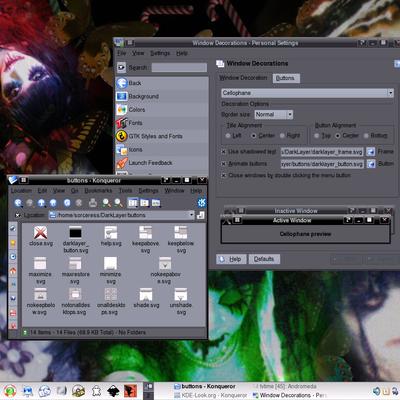This screenshot has width=400, height=400.
Task: Switch to buttons - Konqueror taskbar entry
Action: coord(204,386)
